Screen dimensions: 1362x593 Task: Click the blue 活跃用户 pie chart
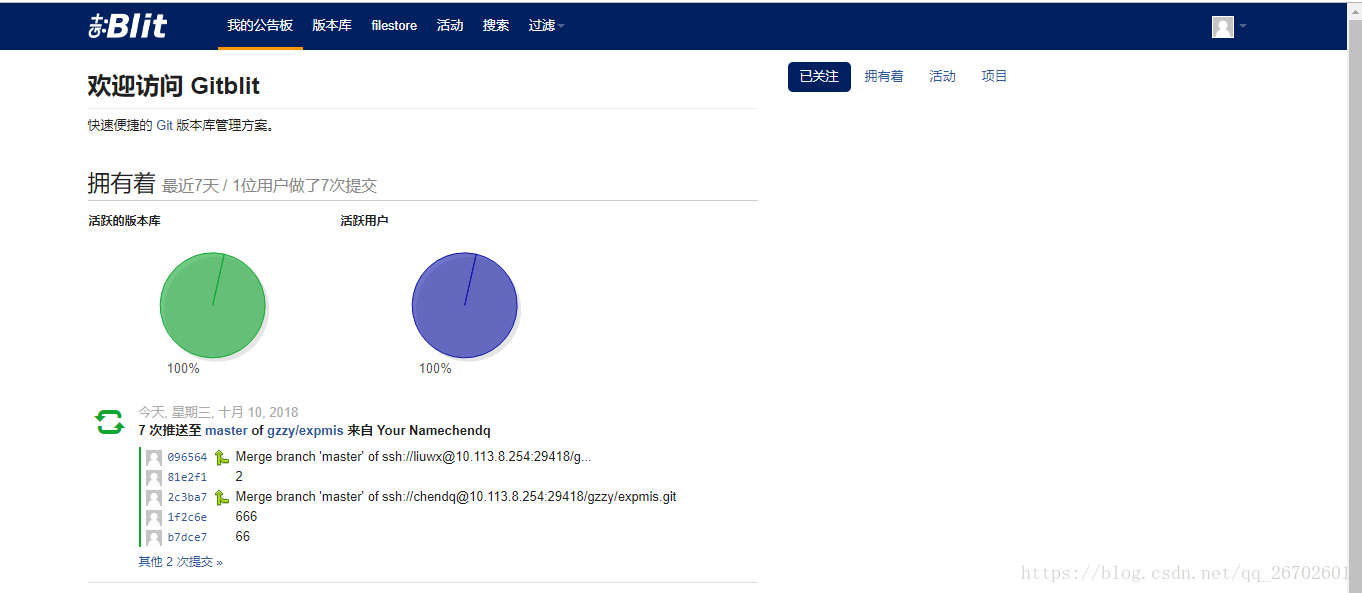click(465, 305)
